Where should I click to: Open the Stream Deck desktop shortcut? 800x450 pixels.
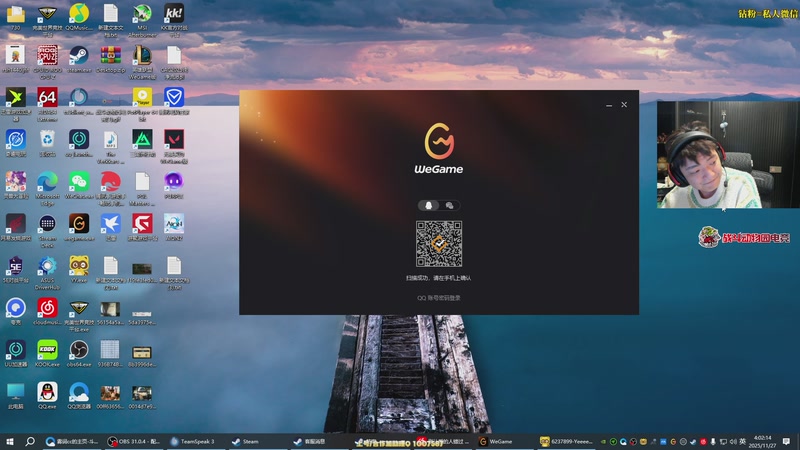coord(47,231)
